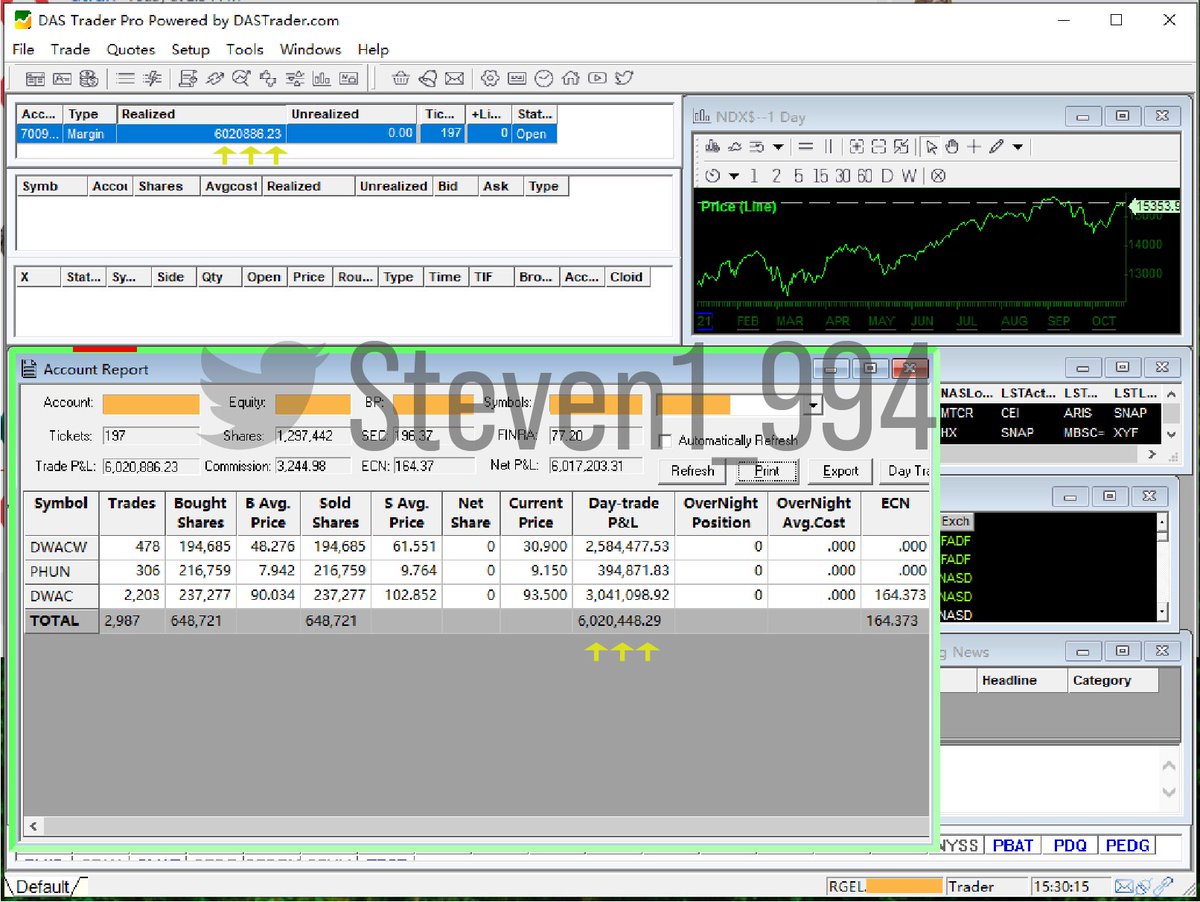Screen dimensions: 1200x902
Task: Switch to the Default layout tab
Action: (x=44, y=886)
